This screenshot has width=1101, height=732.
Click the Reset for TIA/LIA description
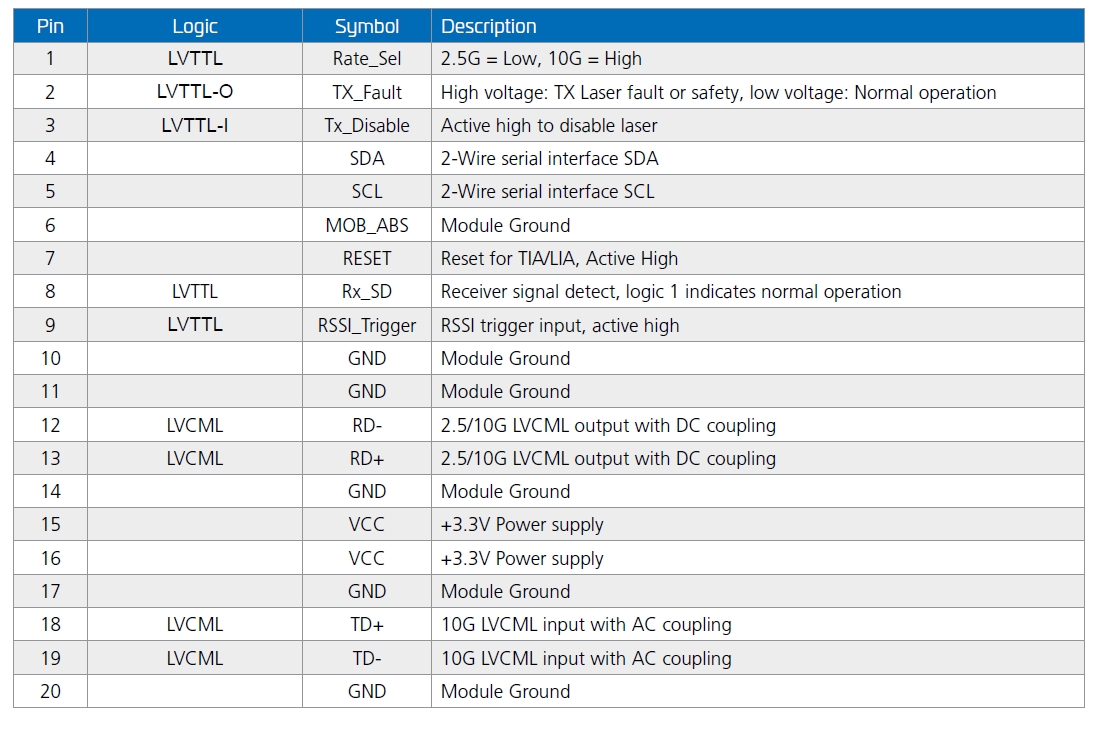point(559,258)
